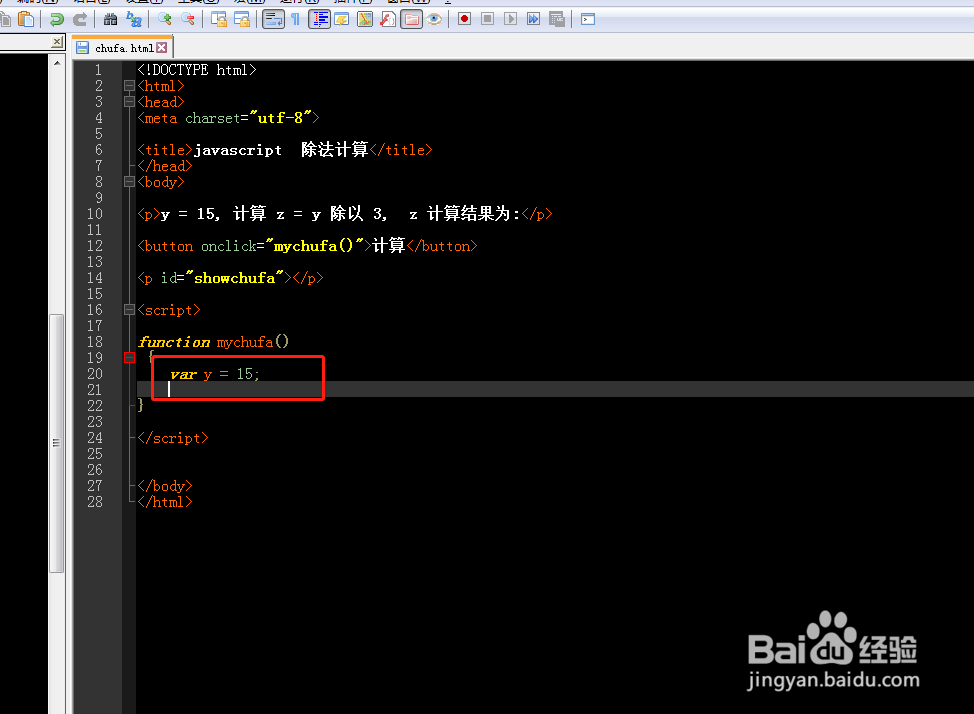This screenshot has width=974, height=714.
Task: Zoom in on the editor text
Action: [165, 19]
